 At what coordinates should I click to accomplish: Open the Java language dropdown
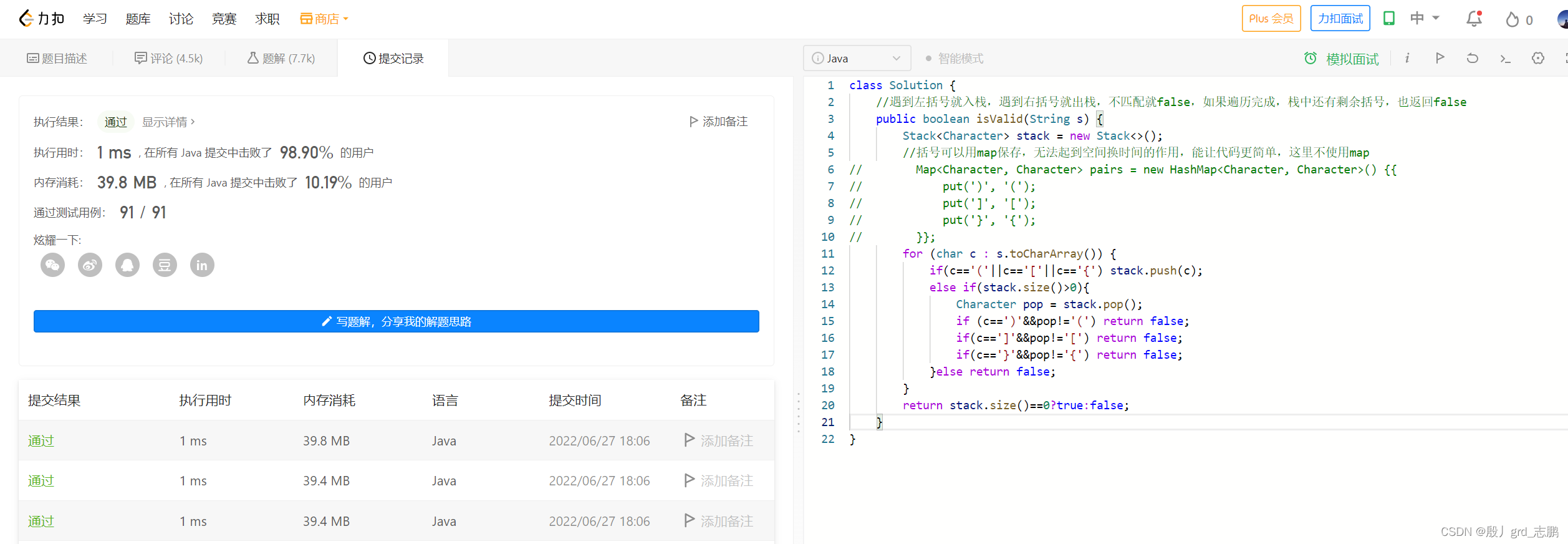pos(857,58)
